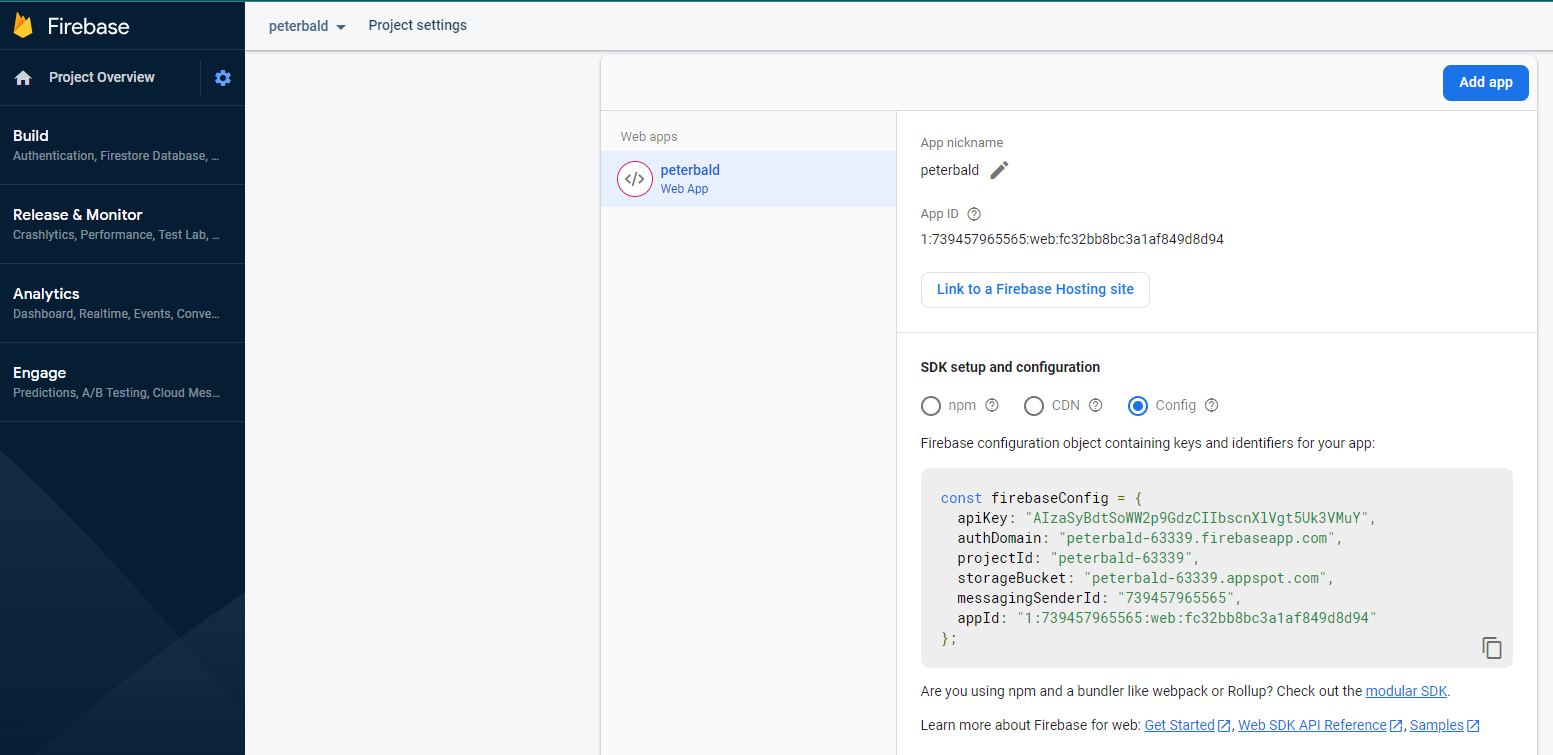Click the help icon next to npm
The height and width of the screenshot is (755, 1553).
tap(992, 405)
